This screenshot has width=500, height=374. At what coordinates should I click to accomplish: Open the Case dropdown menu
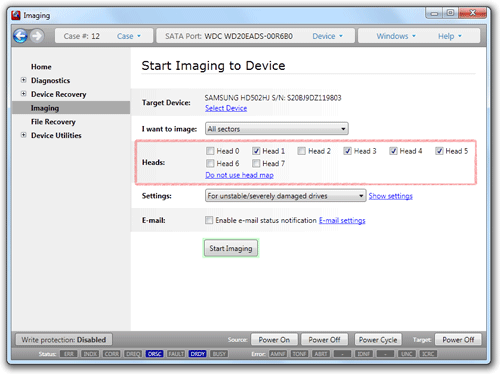click(x=129, y=36)
